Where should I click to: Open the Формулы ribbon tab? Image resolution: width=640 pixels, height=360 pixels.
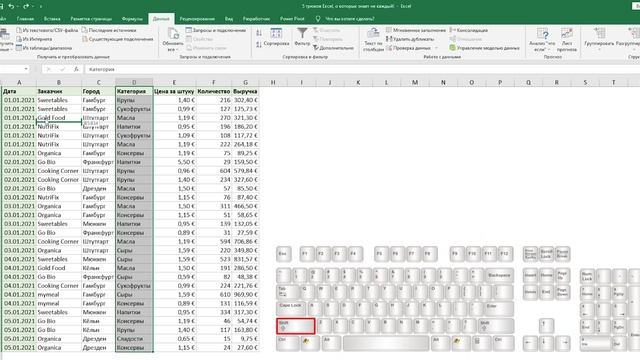[132, 19]
